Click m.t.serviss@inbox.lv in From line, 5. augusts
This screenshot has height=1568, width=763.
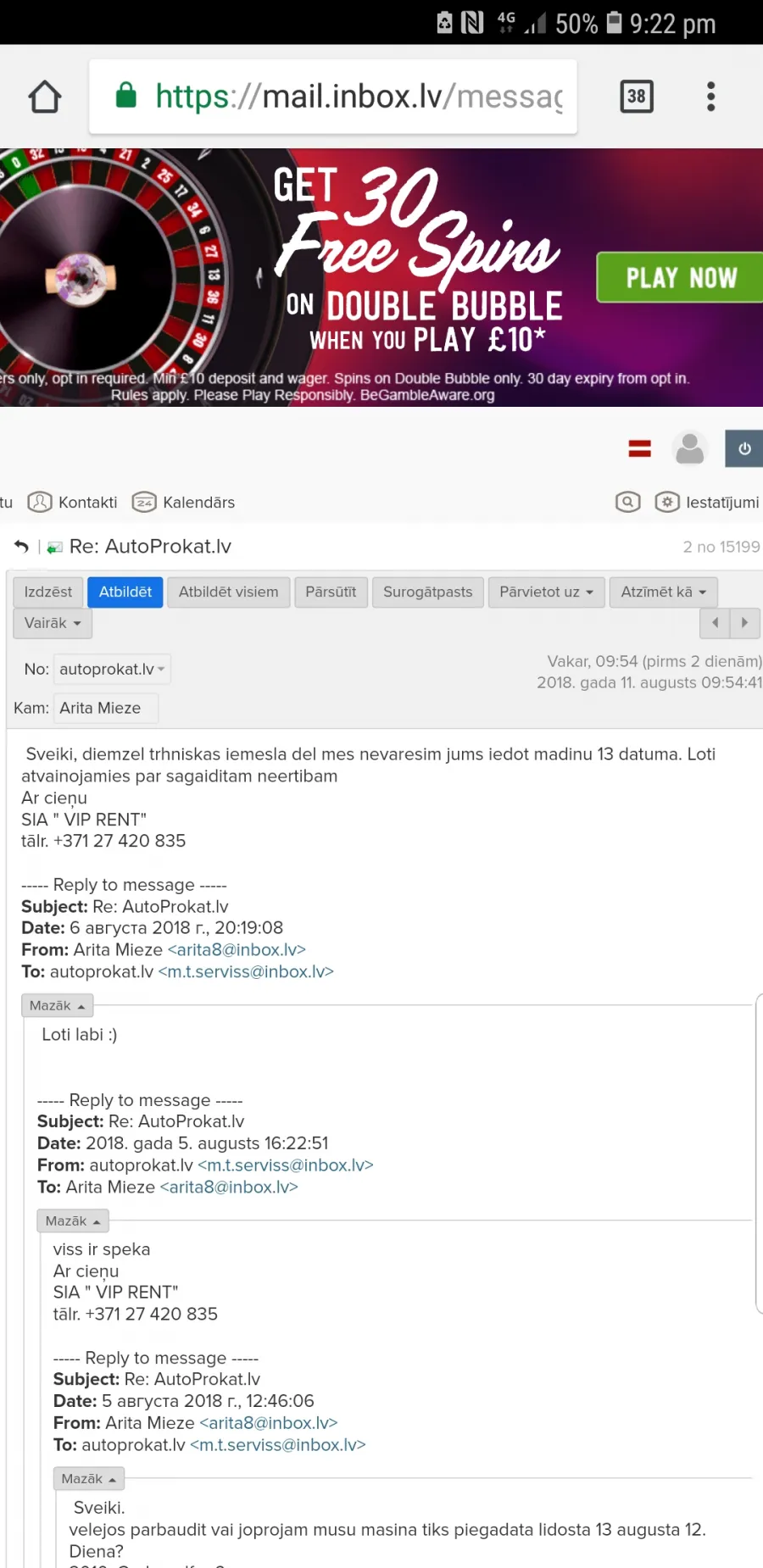pyautogui.click(x=286, y=1165)
